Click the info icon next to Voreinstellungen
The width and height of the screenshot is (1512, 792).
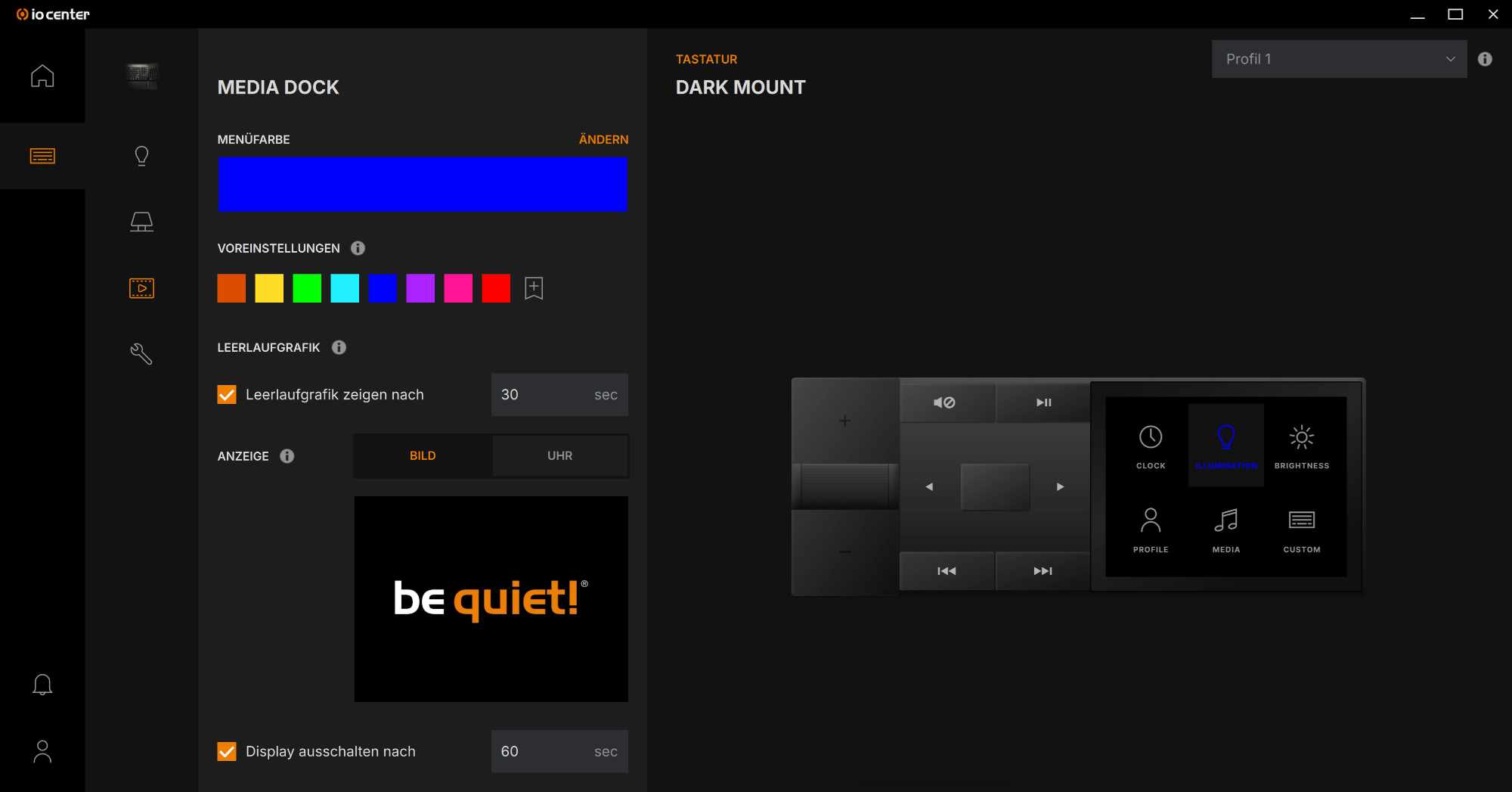click(358, 248)
